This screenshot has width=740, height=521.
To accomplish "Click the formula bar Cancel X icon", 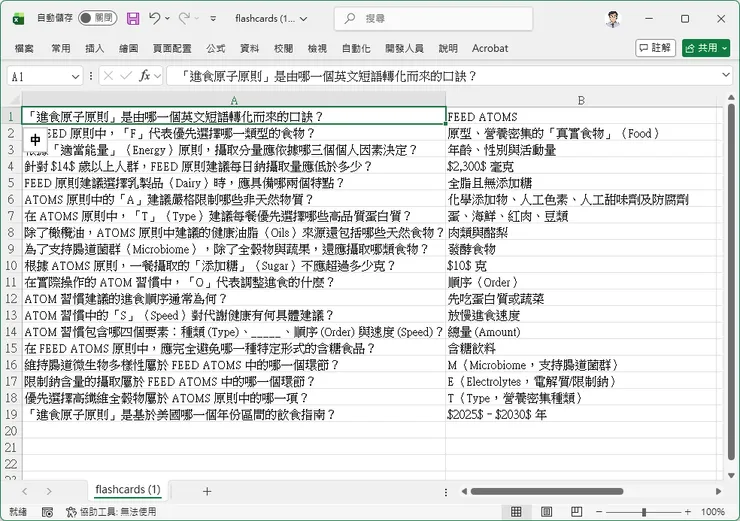I will tap(108, 76).
